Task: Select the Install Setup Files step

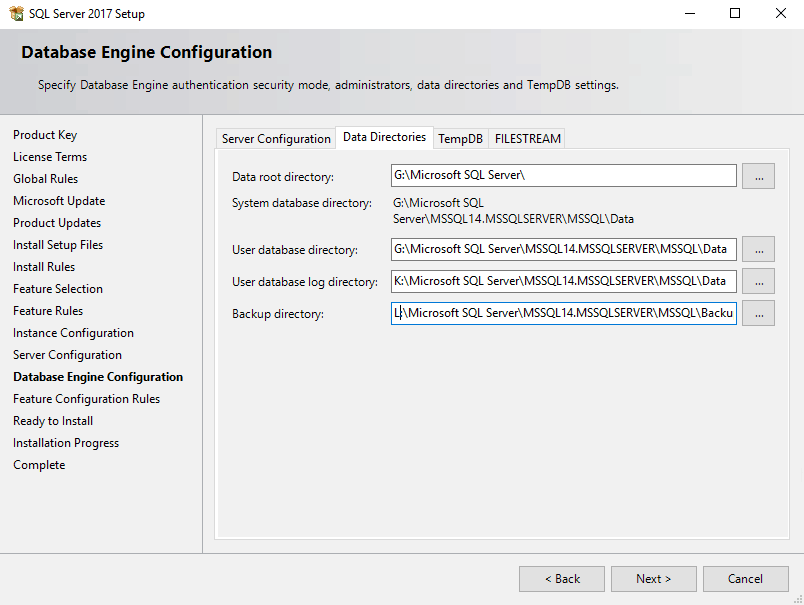Action: point(58,245)
